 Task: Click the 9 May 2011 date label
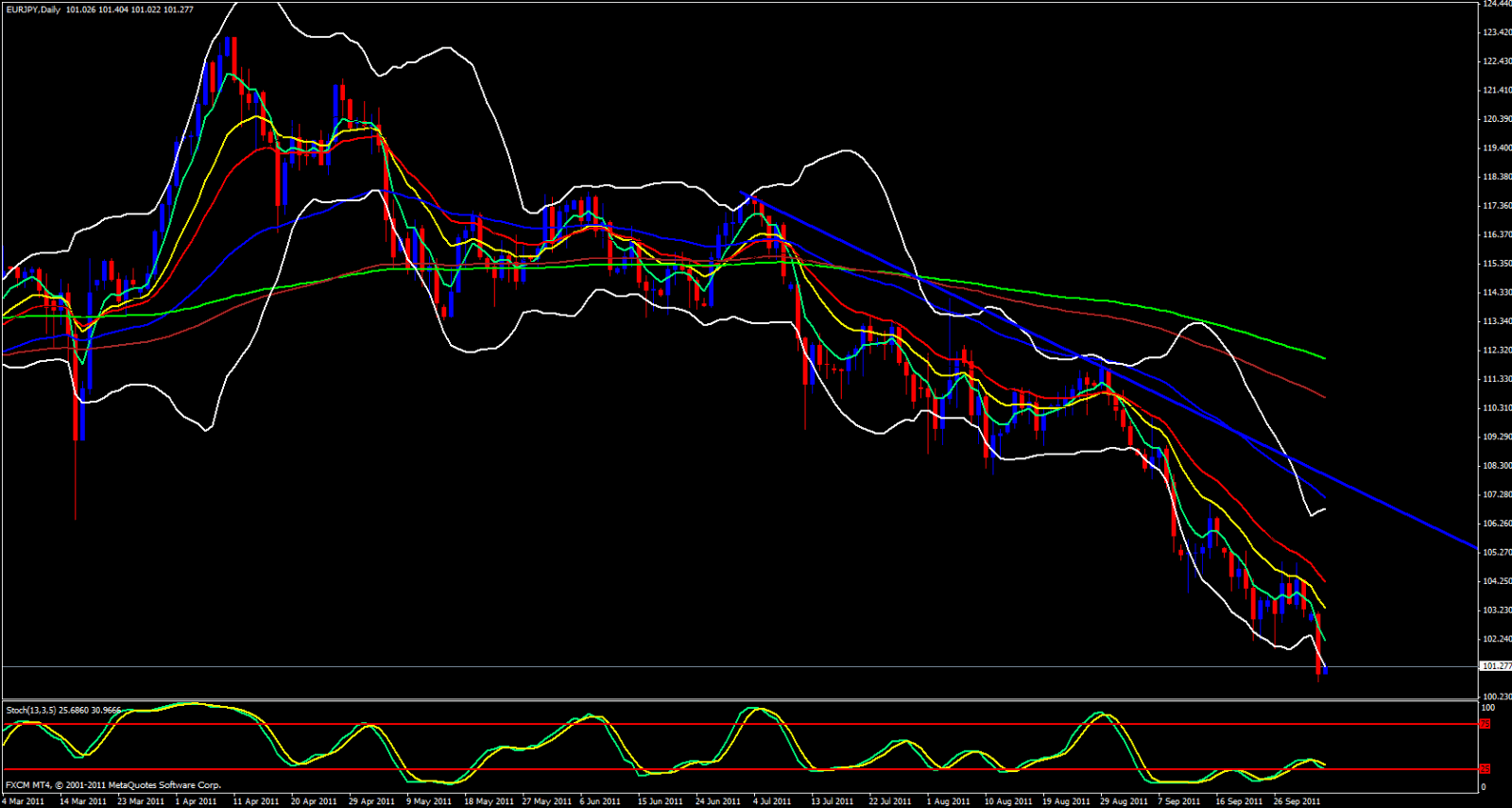pos(429,801)
